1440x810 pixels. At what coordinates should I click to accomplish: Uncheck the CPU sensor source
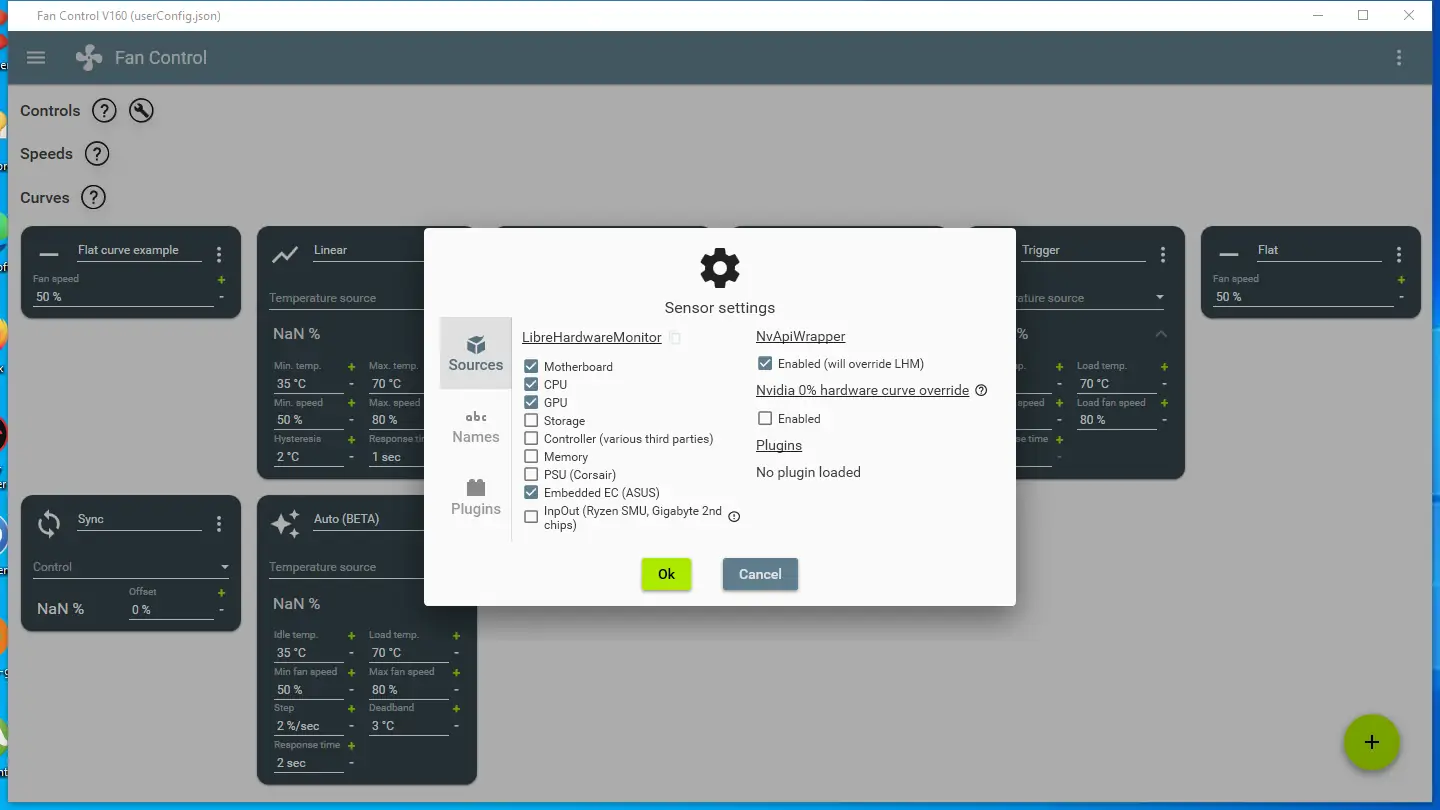tap(531, 385)
